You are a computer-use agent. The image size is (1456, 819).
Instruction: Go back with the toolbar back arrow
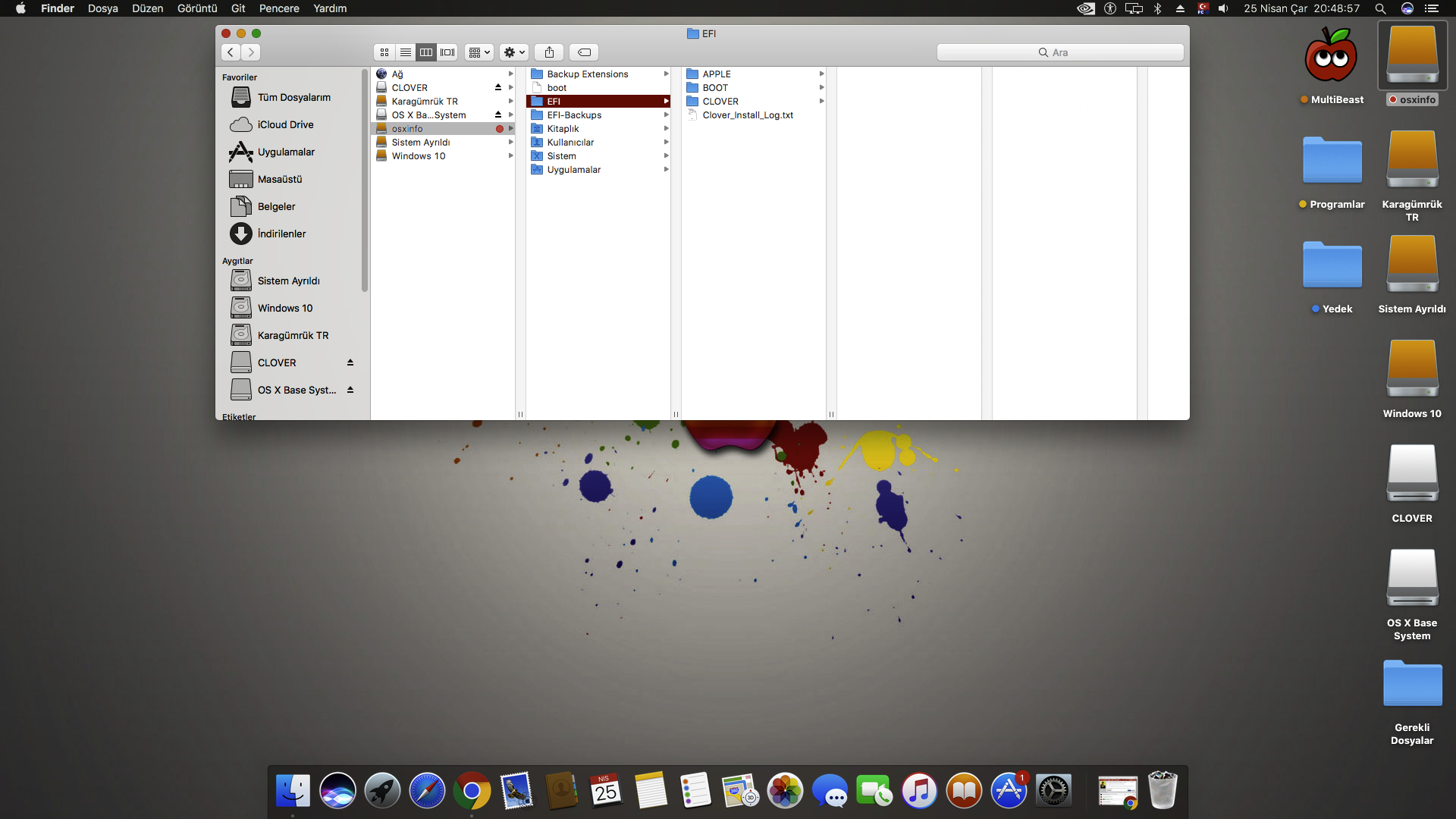[x=231, y=52]
